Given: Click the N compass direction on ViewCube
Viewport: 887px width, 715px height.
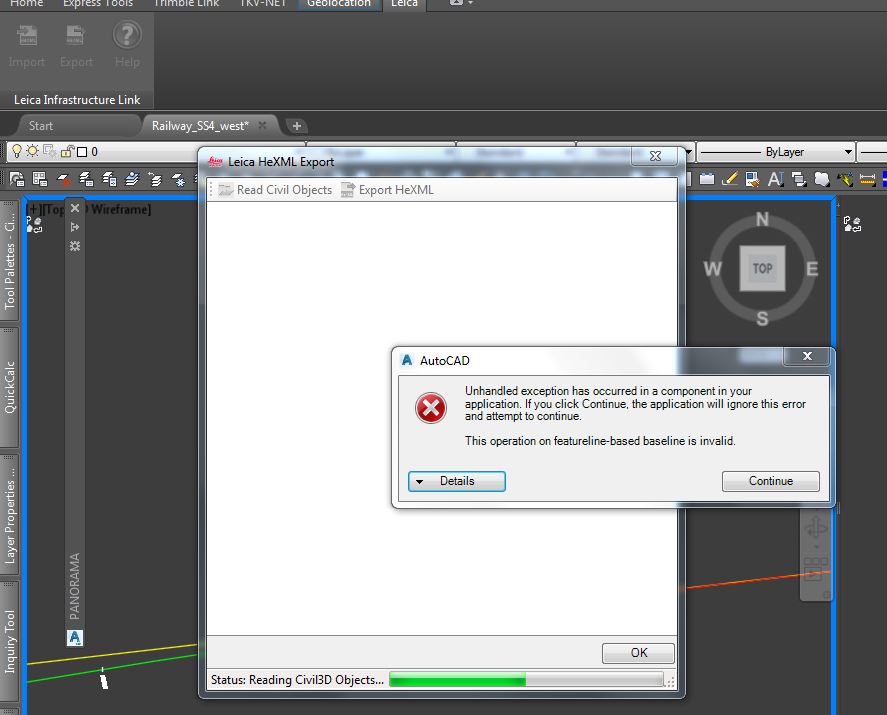Looking at the screenshot, I should 762,219.
